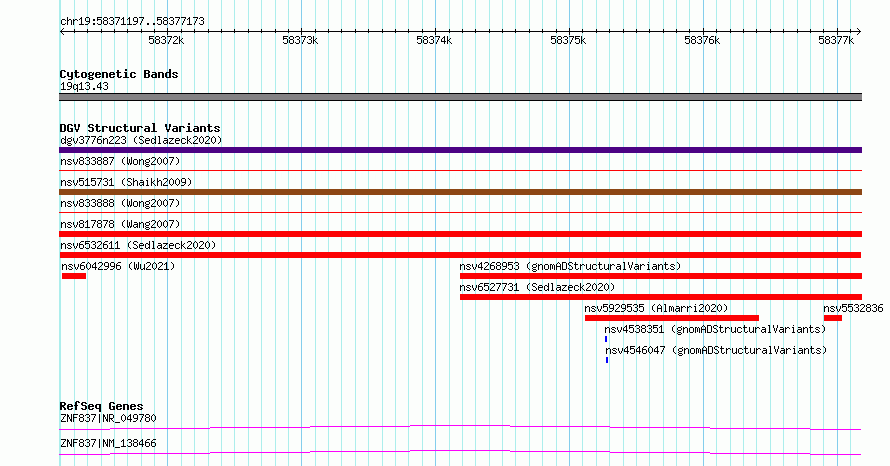Viewport: 890px width, 466px height.
Task: Select the nsv4538351 blue tick marker
Action: (x=606, y=339)
